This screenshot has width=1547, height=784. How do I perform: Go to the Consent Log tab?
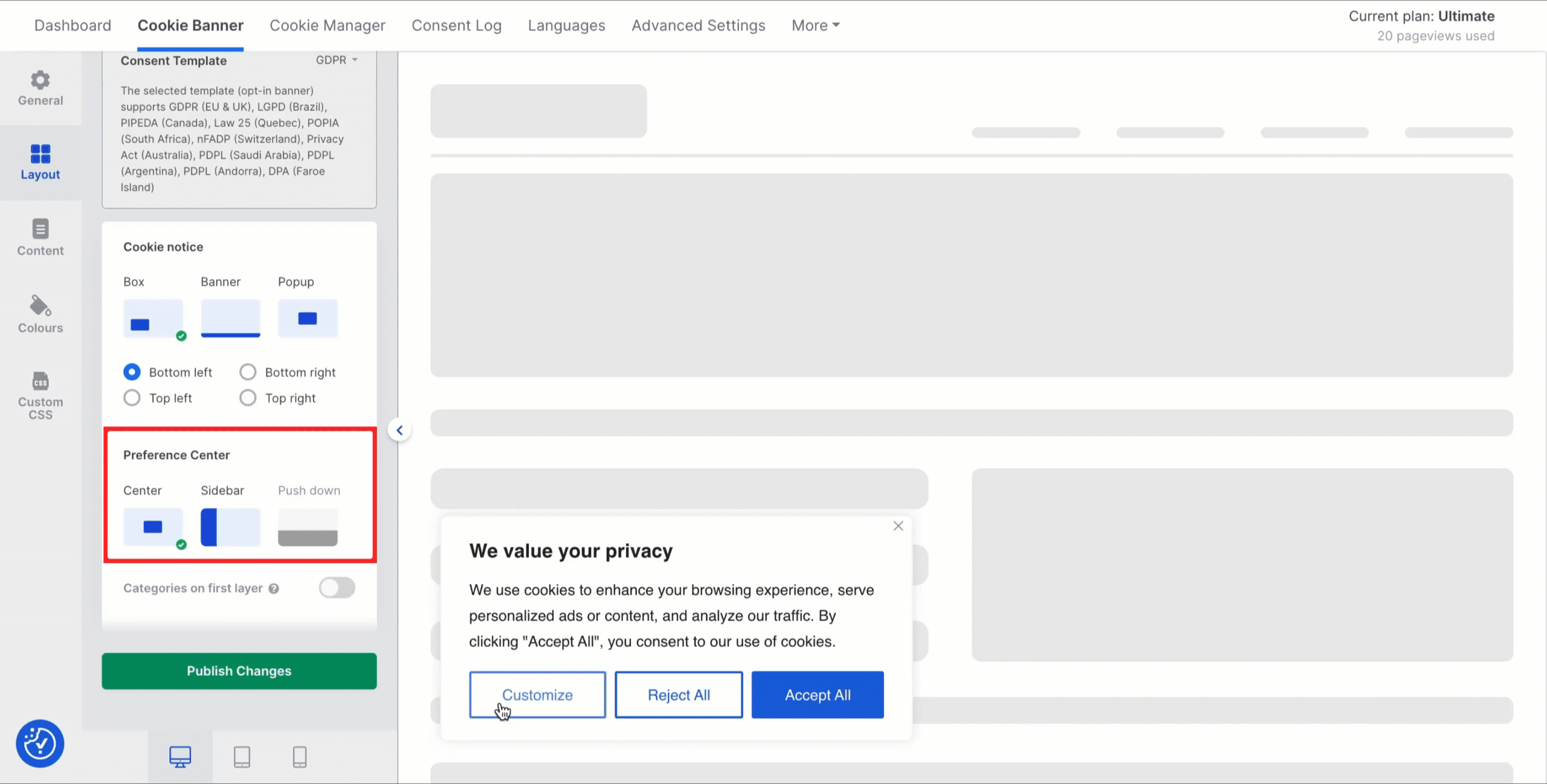[x=456, y=25]
